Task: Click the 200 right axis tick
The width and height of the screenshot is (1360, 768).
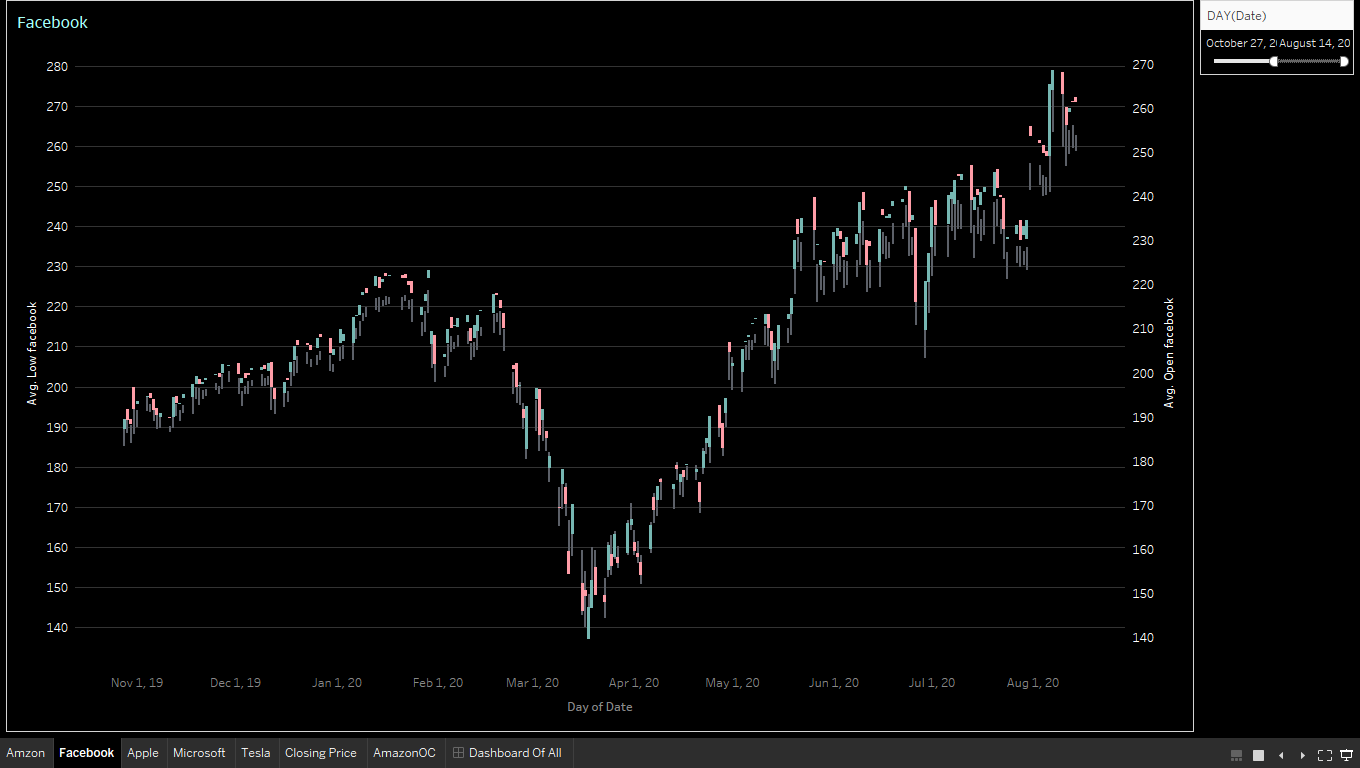Action: point(1143,373)
